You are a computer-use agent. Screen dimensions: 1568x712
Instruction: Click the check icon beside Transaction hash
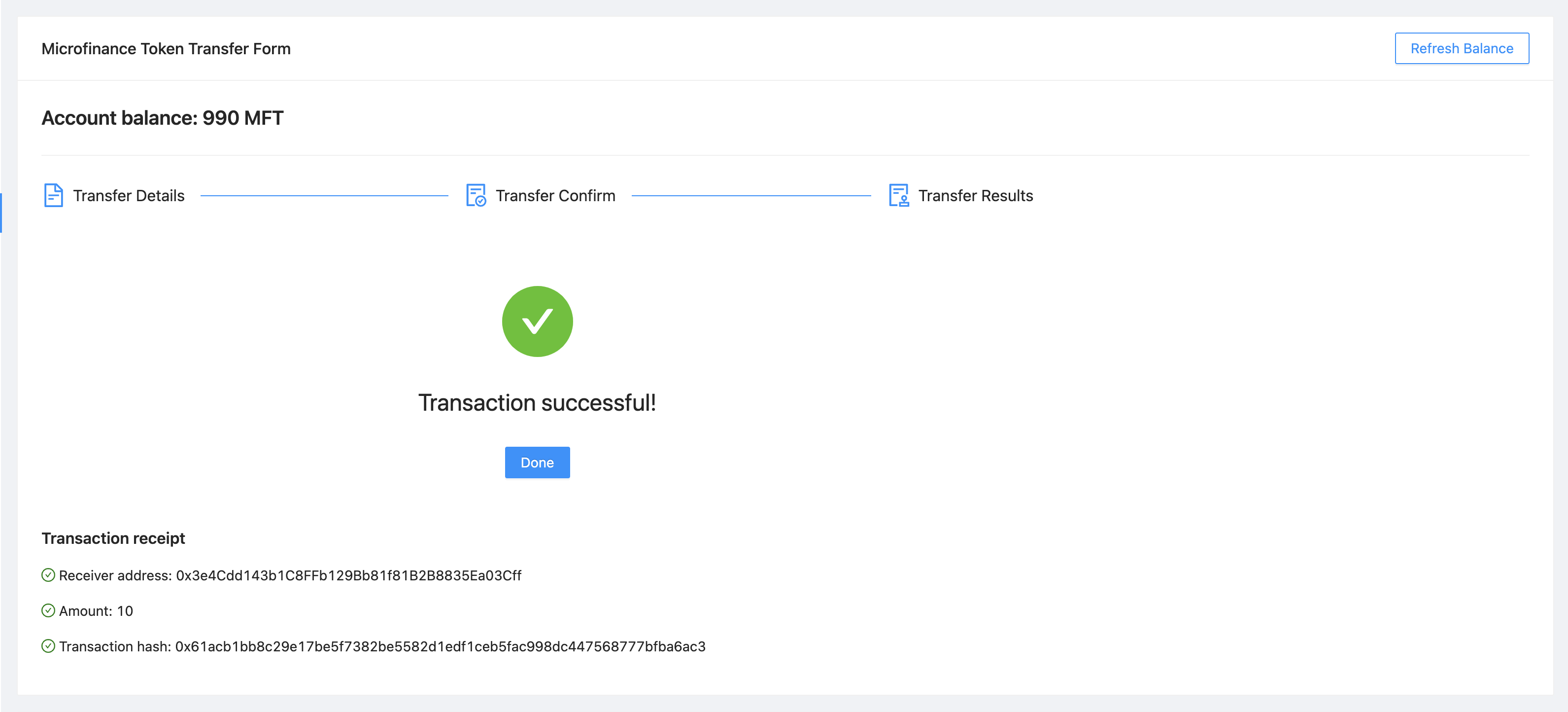point(48,646)
